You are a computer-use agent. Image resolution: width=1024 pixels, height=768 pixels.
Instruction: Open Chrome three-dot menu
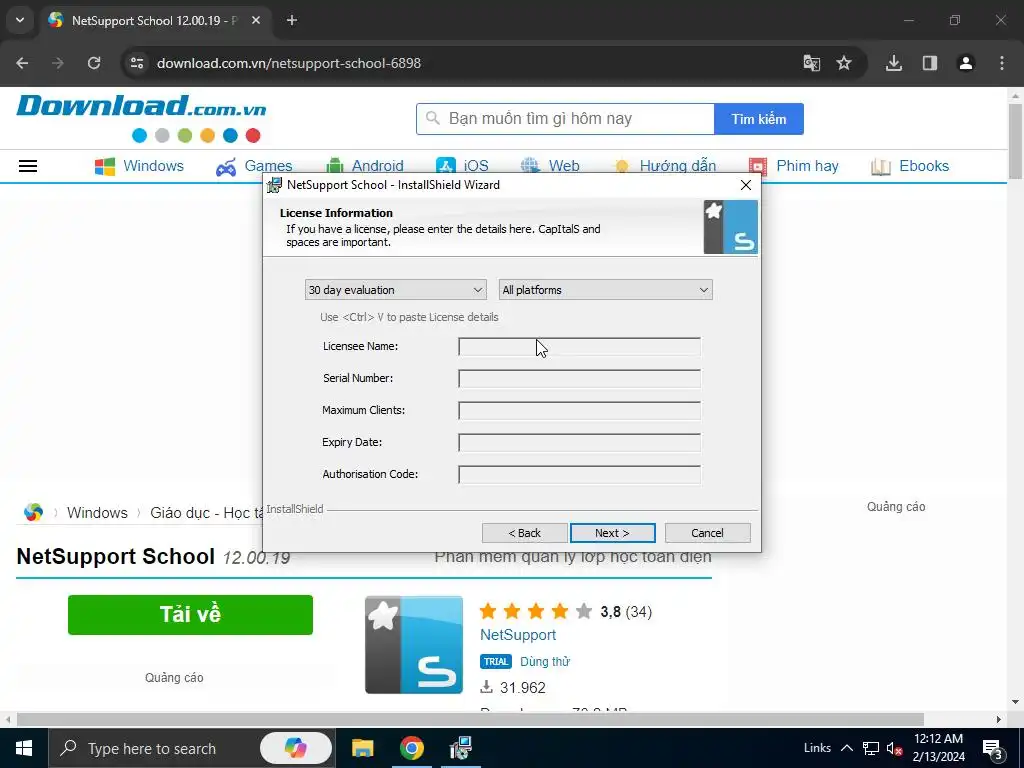[1002, 63]
